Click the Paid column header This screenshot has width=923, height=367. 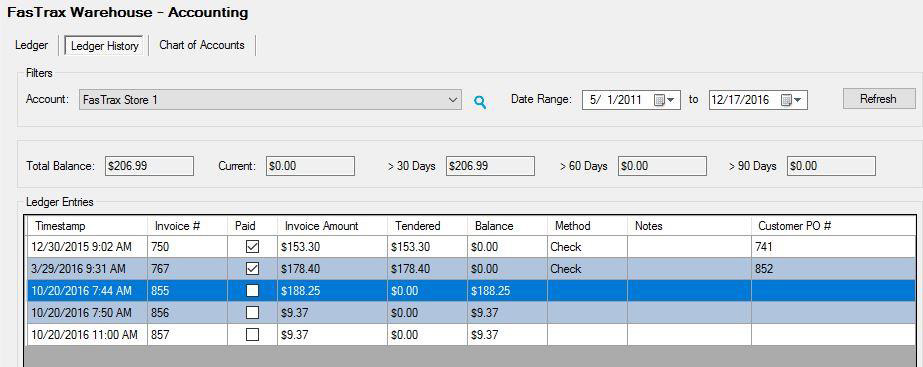coord(252,226)
